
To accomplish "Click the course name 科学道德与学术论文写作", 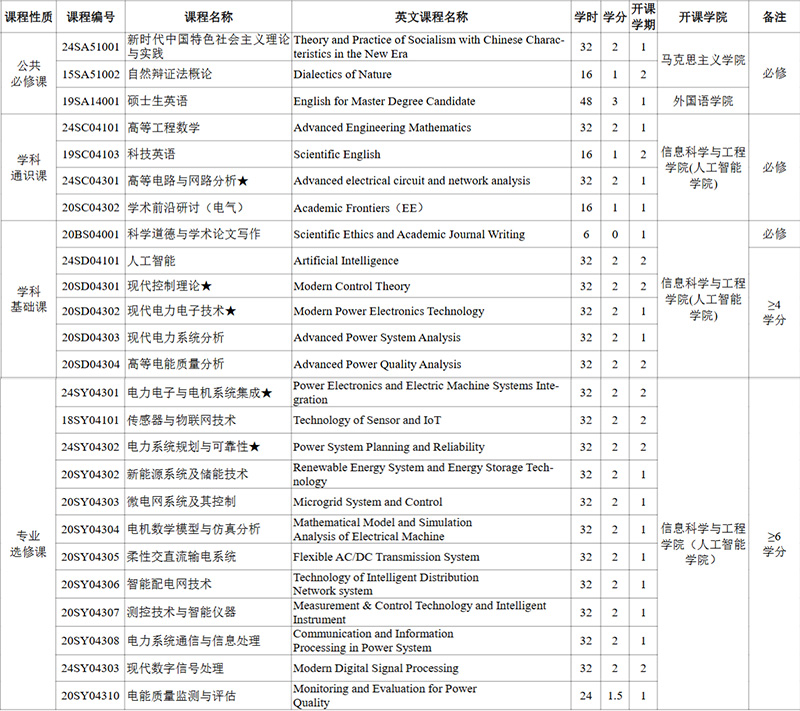I will click(194, 234).
